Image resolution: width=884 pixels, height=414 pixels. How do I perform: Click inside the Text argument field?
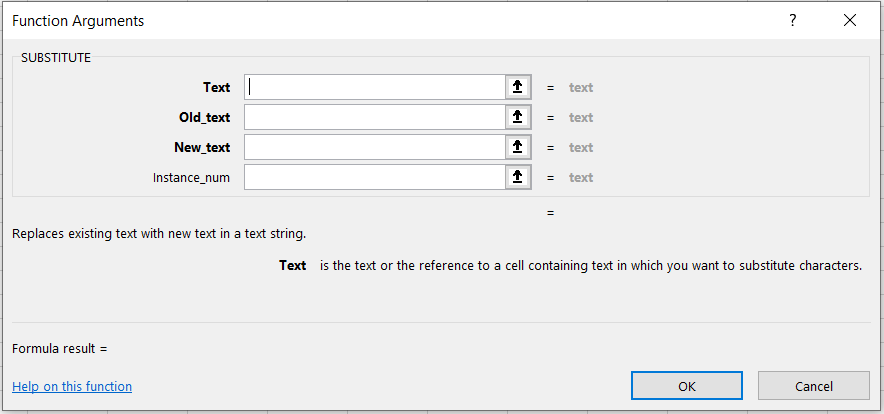point(375,87)
